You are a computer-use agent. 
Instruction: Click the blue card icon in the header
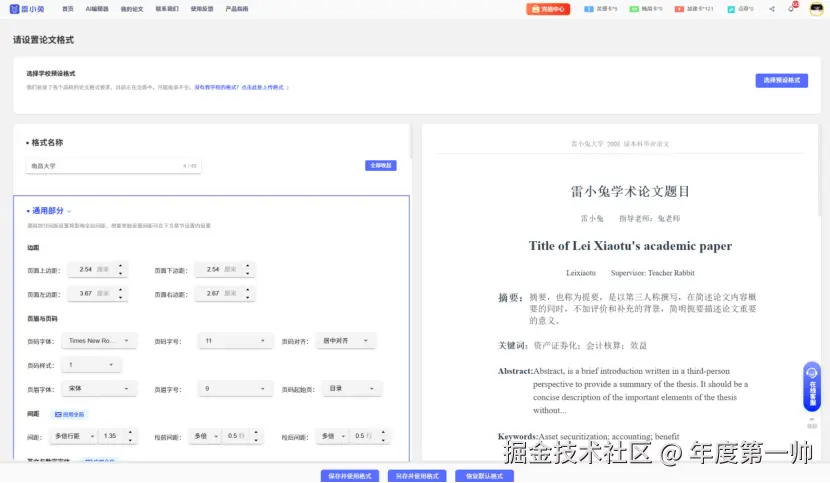click(x=588, y=9)
